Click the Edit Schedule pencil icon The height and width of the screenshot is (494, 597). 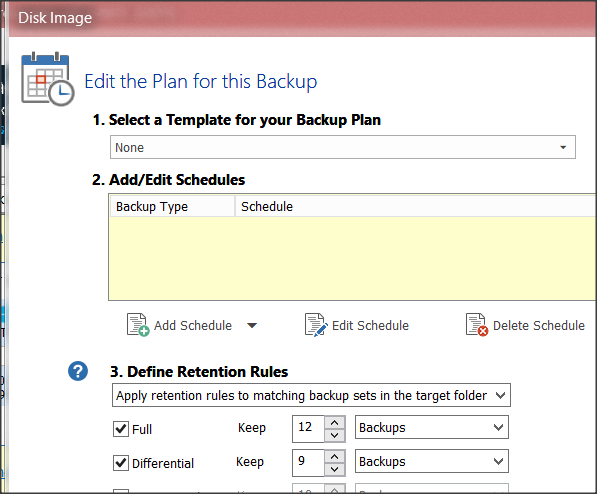point(316,325)
